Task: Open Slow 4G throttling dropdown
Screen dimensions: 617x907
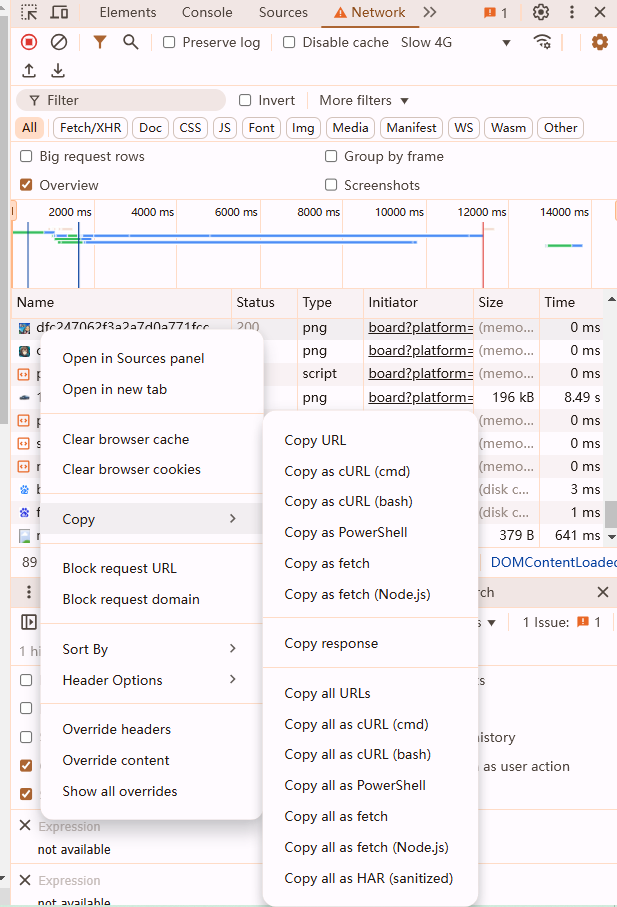Action: (x=456, y=42)
